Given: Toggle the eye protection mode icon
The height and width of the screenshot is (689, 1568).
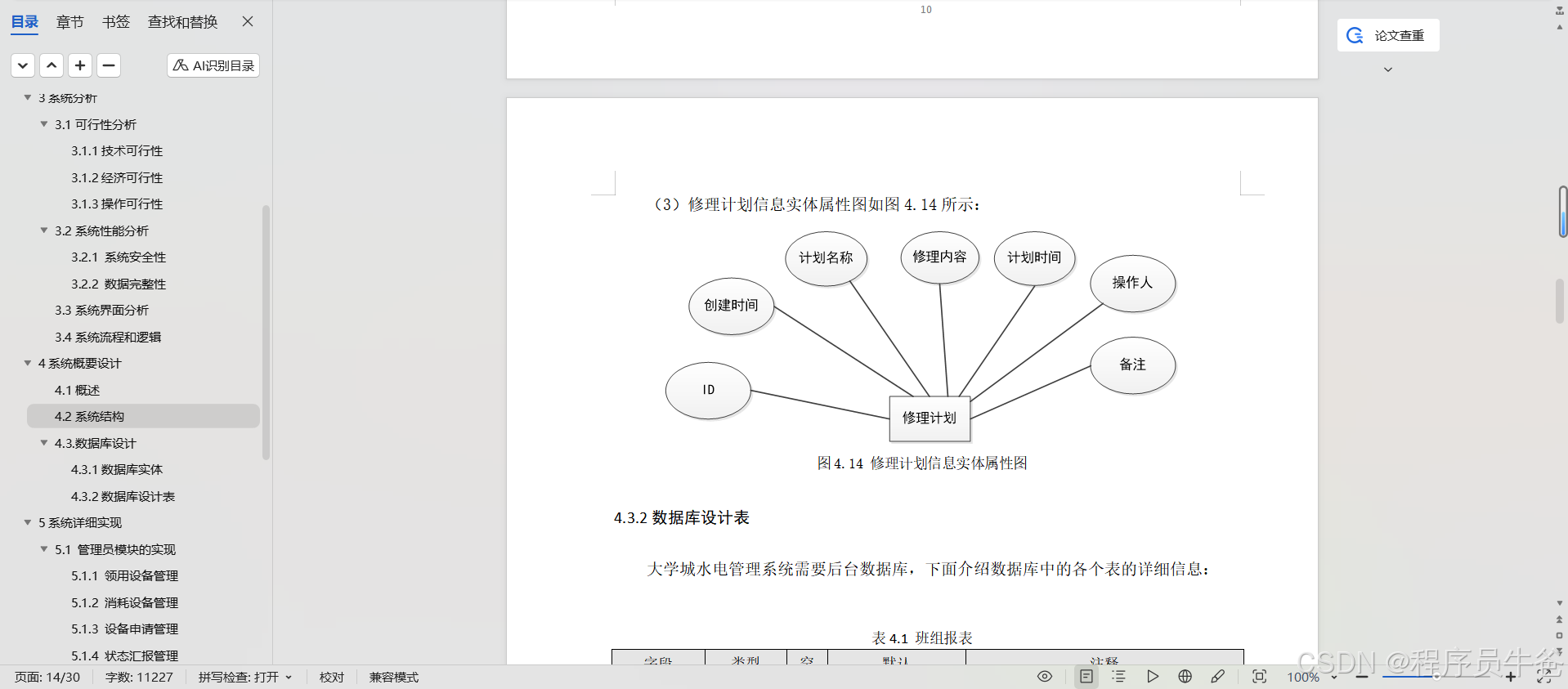Looking at the screenshot, I should click(1045, 676).
